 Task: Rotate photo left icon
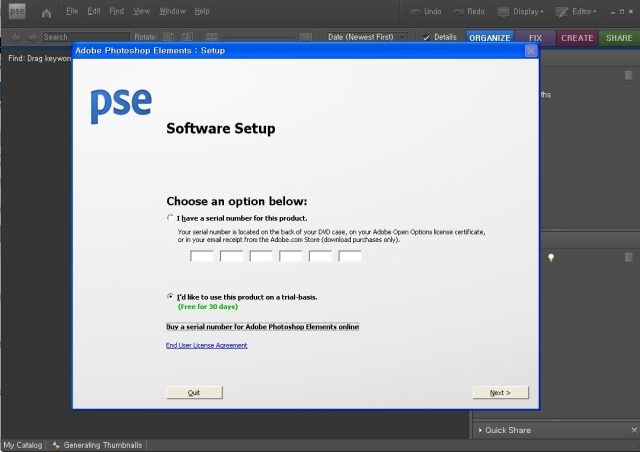point(169,37)
